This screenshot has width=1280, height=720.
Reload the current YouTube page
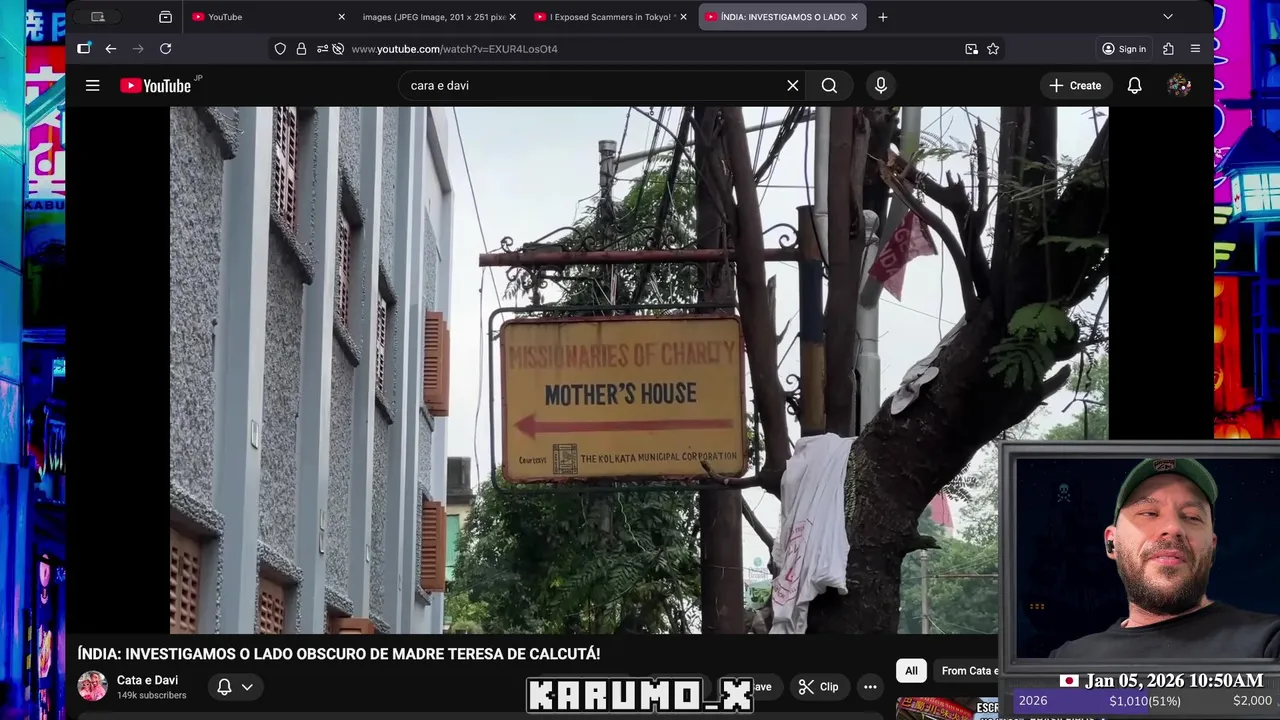click(x=166, y=48)
